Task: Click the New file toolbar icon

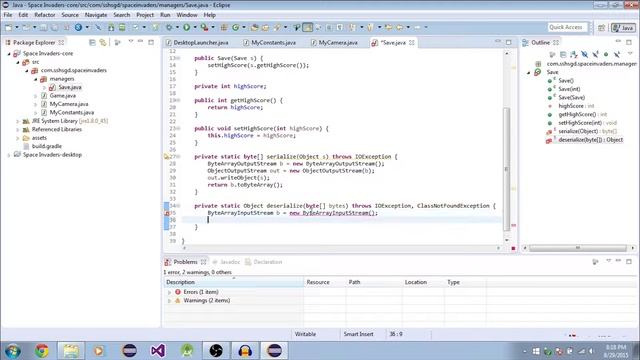Action: point(8,27)
